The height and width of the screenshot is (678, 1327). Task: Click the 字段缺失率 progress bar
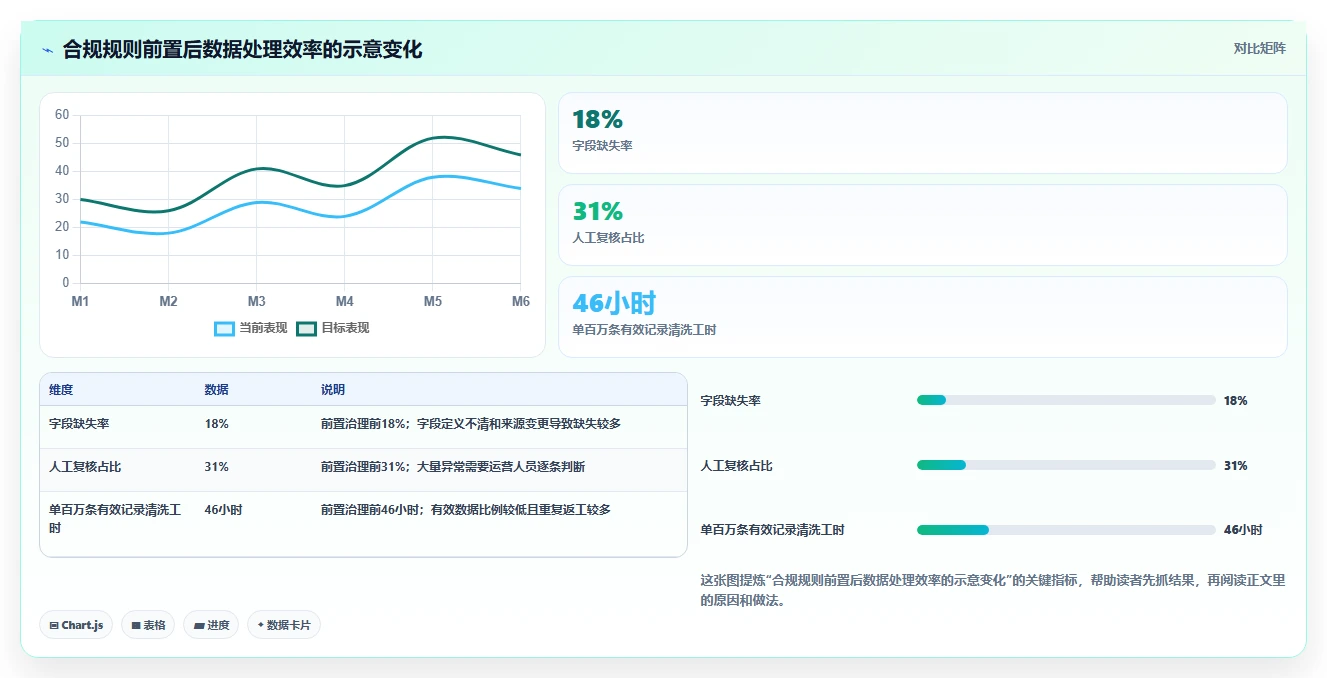1066,400
